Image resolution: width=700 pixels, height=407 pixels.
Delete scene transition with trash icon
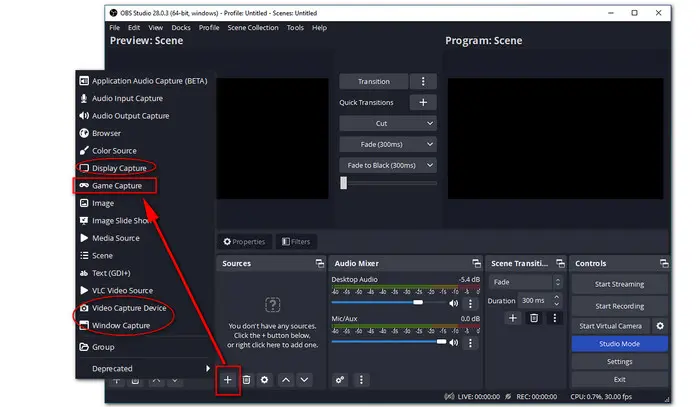pyautogui.click(x=534, y=318)
